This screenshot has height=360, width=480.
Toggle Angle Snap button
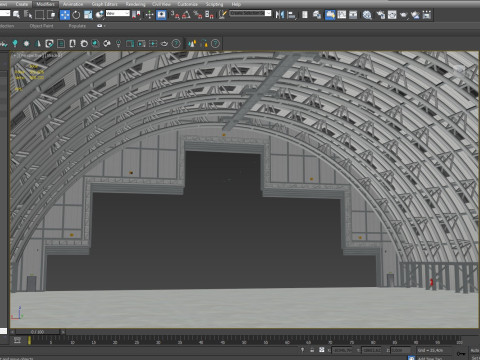[186, 14]
